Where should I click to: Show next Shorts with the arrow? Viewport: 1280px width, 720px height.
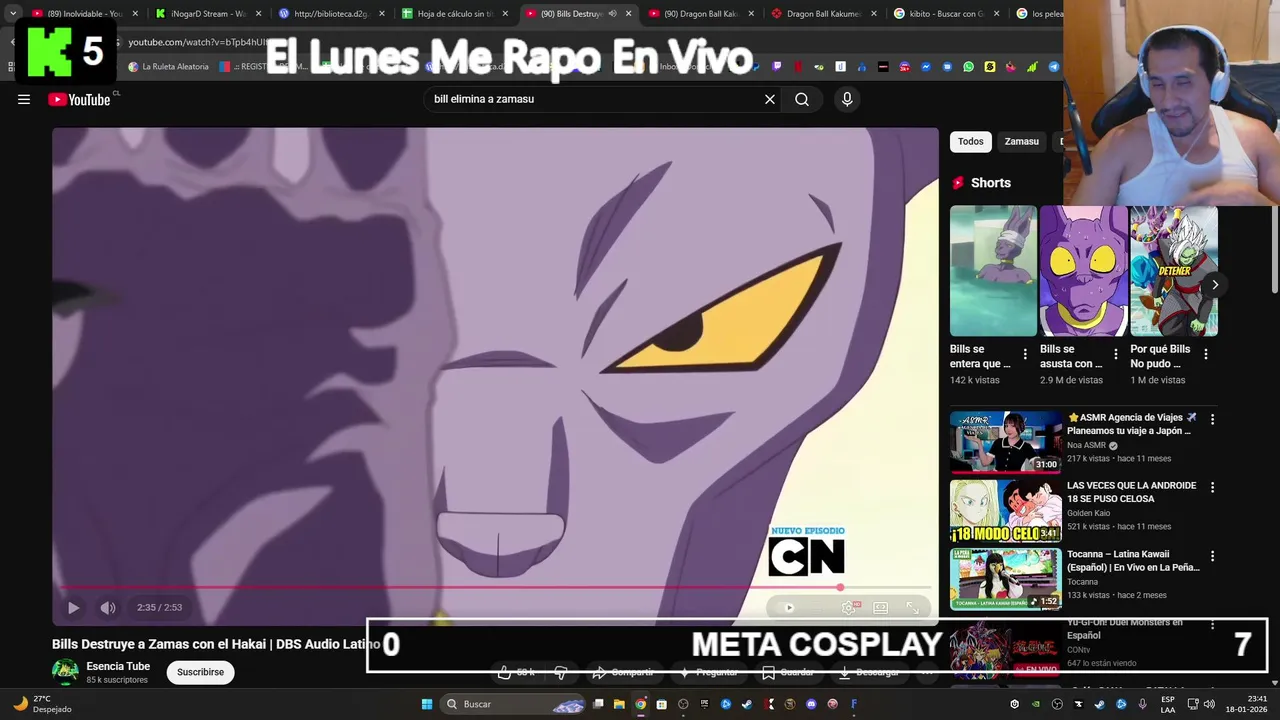[1215, 285]
